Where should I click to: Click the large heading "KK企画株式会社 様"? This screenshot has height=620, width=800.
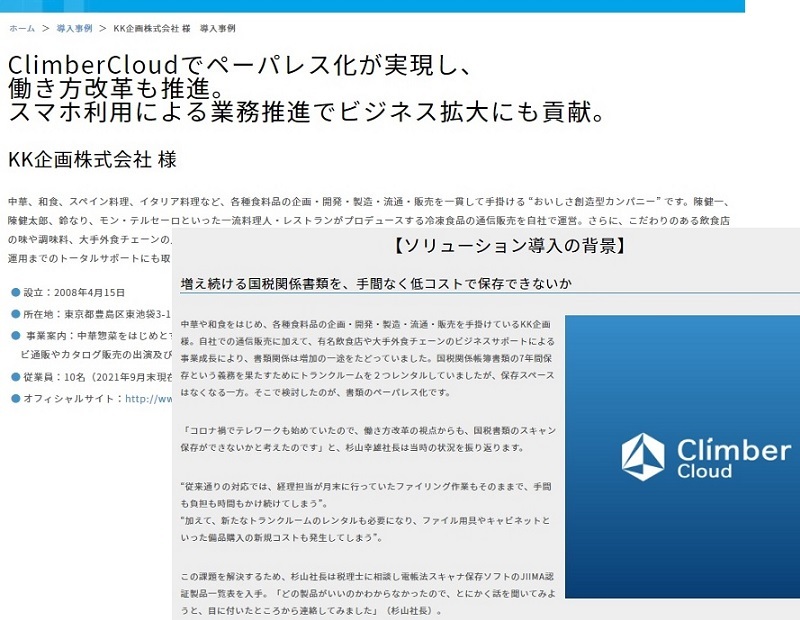click(92, 160)
